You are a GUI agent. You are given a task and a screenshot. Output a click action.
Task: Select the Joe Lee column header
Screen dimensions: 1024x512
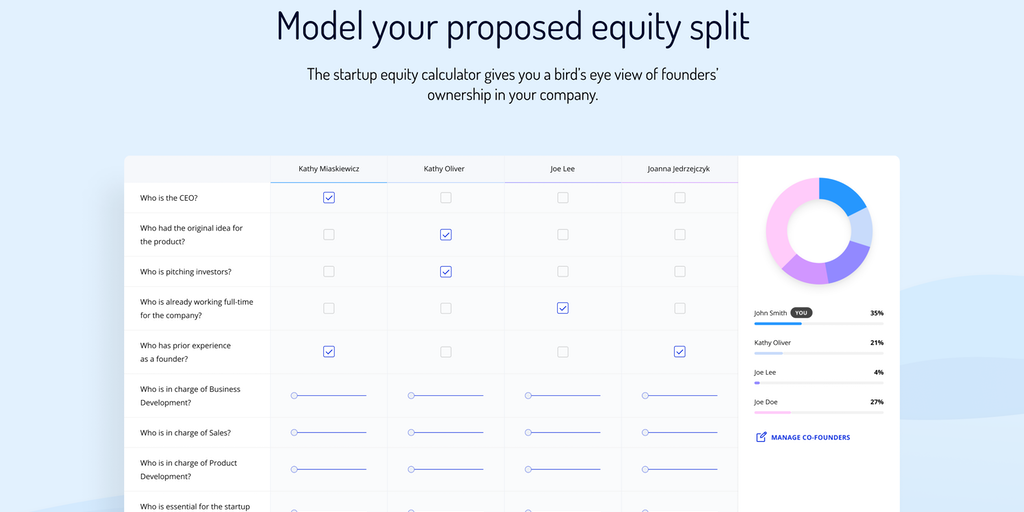coord(562,169)
